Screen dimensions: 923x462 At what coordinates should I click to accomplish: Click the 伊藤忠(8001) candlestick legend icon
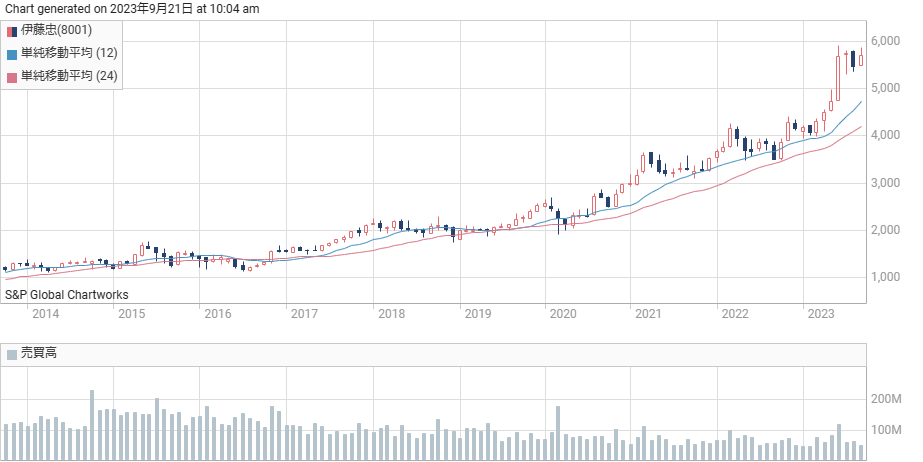pyautogui.click(x=12, y=32)
